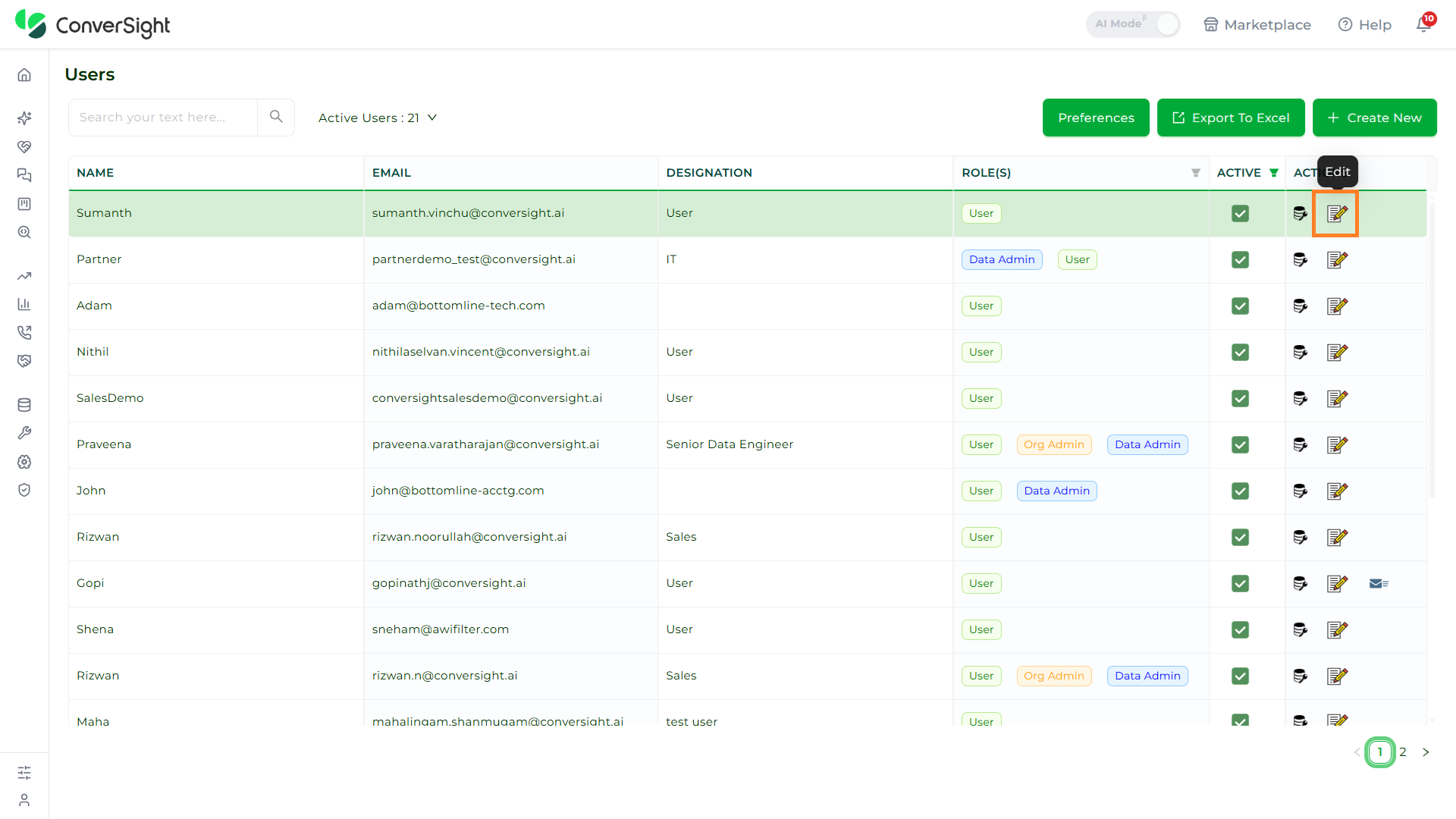Screen dimensions: 1456x819
Task: Uncheck Active checkbox for John
Action: (x=1241, y=491)
